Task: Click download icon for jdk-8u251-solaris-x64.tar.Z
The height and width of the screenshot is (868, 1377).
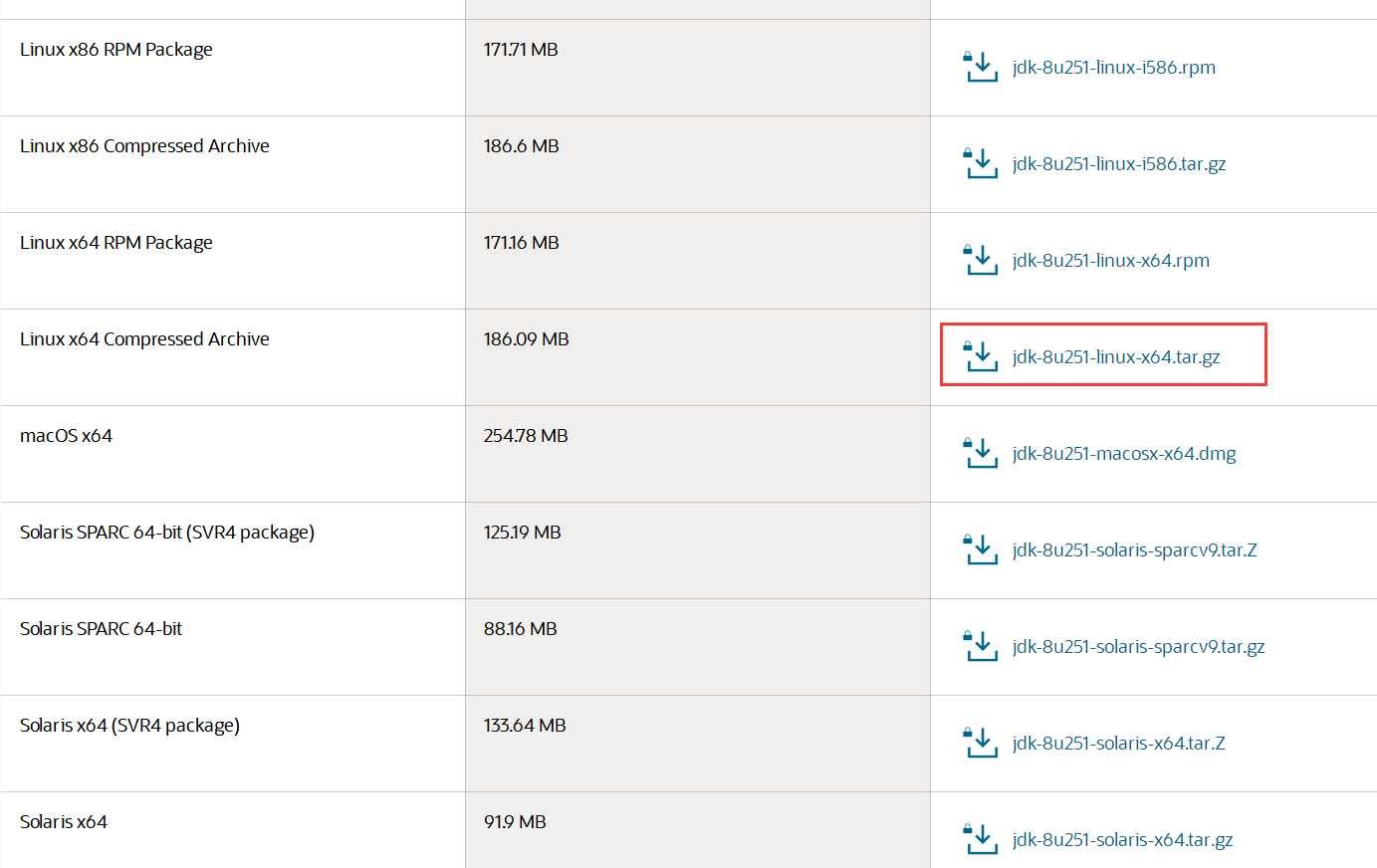Action: [x=981, y=743]
